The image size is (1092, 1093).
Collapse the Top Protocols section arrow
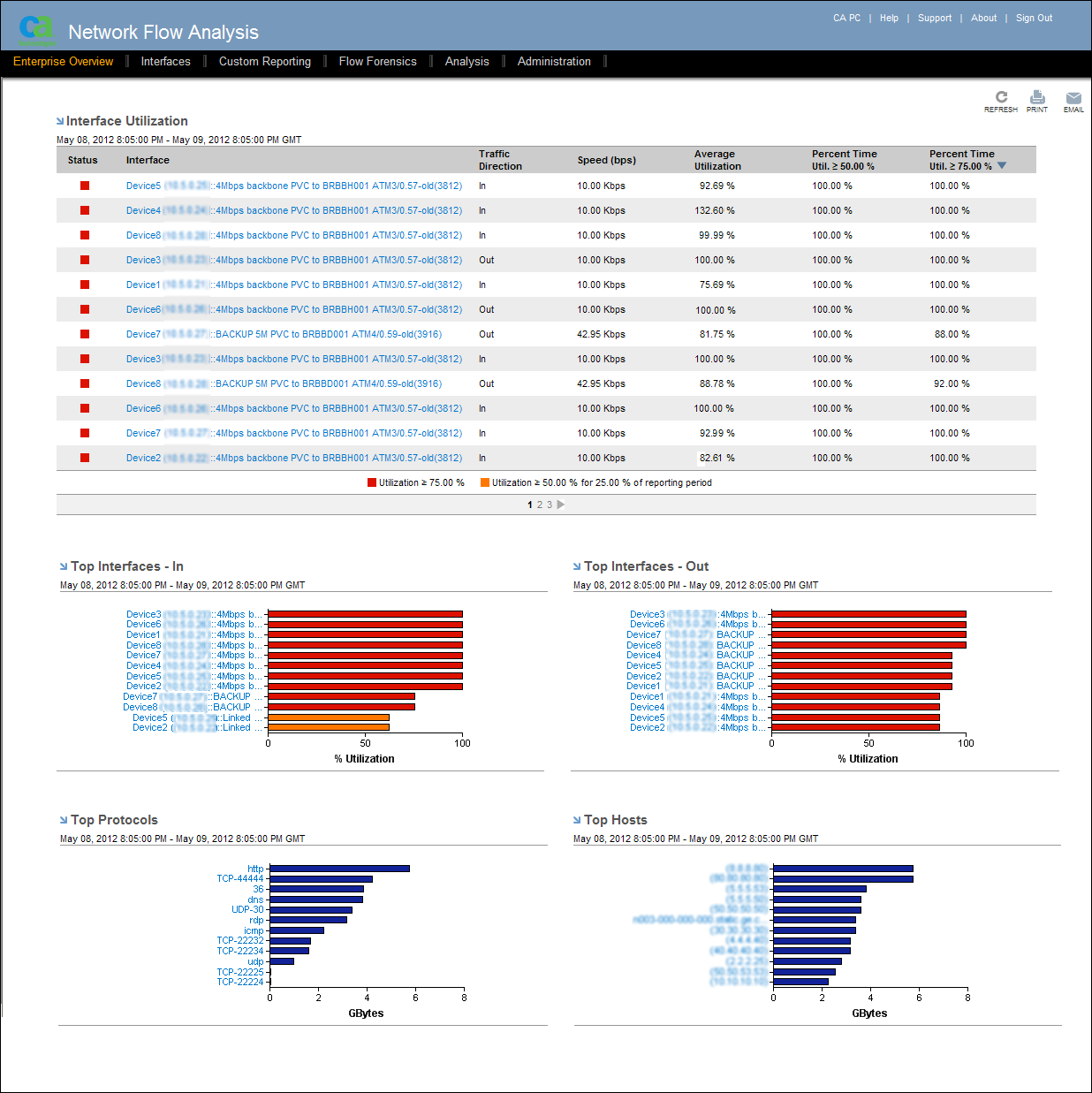click(x=62, y=819)
